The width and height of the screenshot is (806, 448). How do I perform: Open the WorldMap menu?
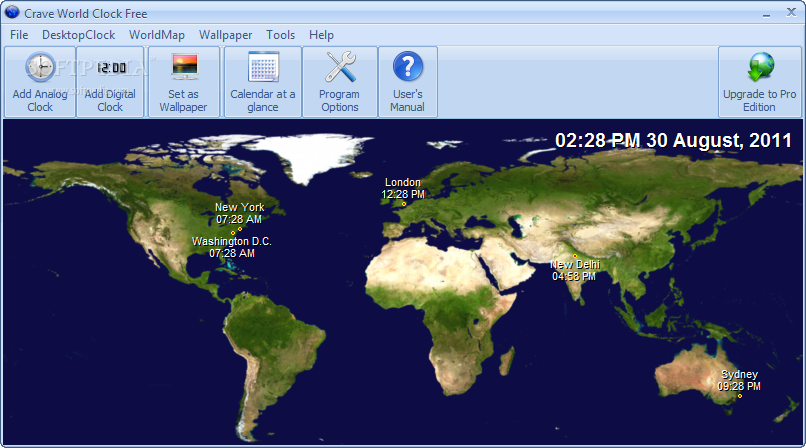tap(157, 35)
